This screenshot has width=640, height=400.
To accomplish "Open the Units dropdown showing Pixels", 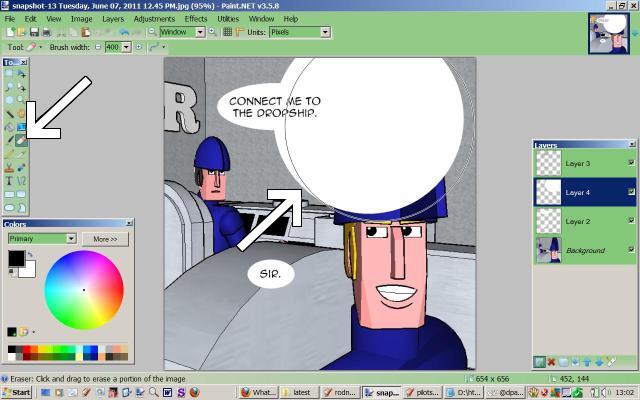I will pyautogui.click(x=325, y=32).
